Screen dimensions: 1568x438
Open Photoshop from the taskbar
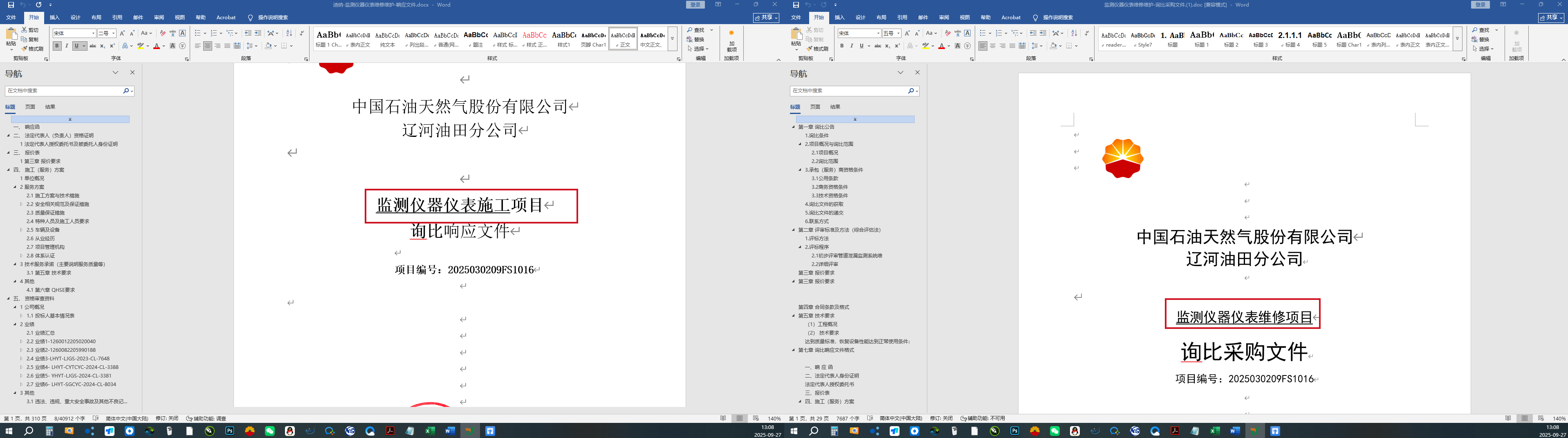pos(229,431)
